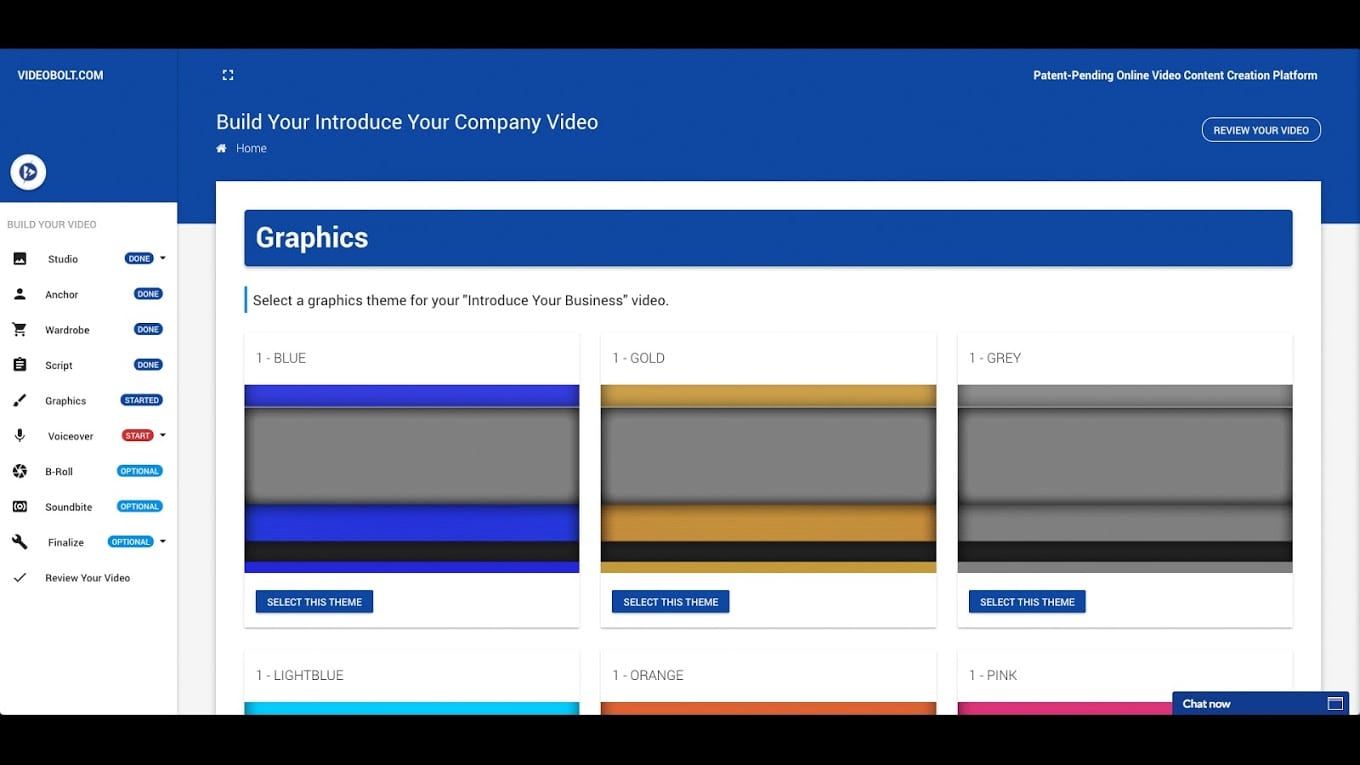Select the 1 - GOLD theme button
The height and width of the screenshot is (765, 1360).
(x=670, y=602)
